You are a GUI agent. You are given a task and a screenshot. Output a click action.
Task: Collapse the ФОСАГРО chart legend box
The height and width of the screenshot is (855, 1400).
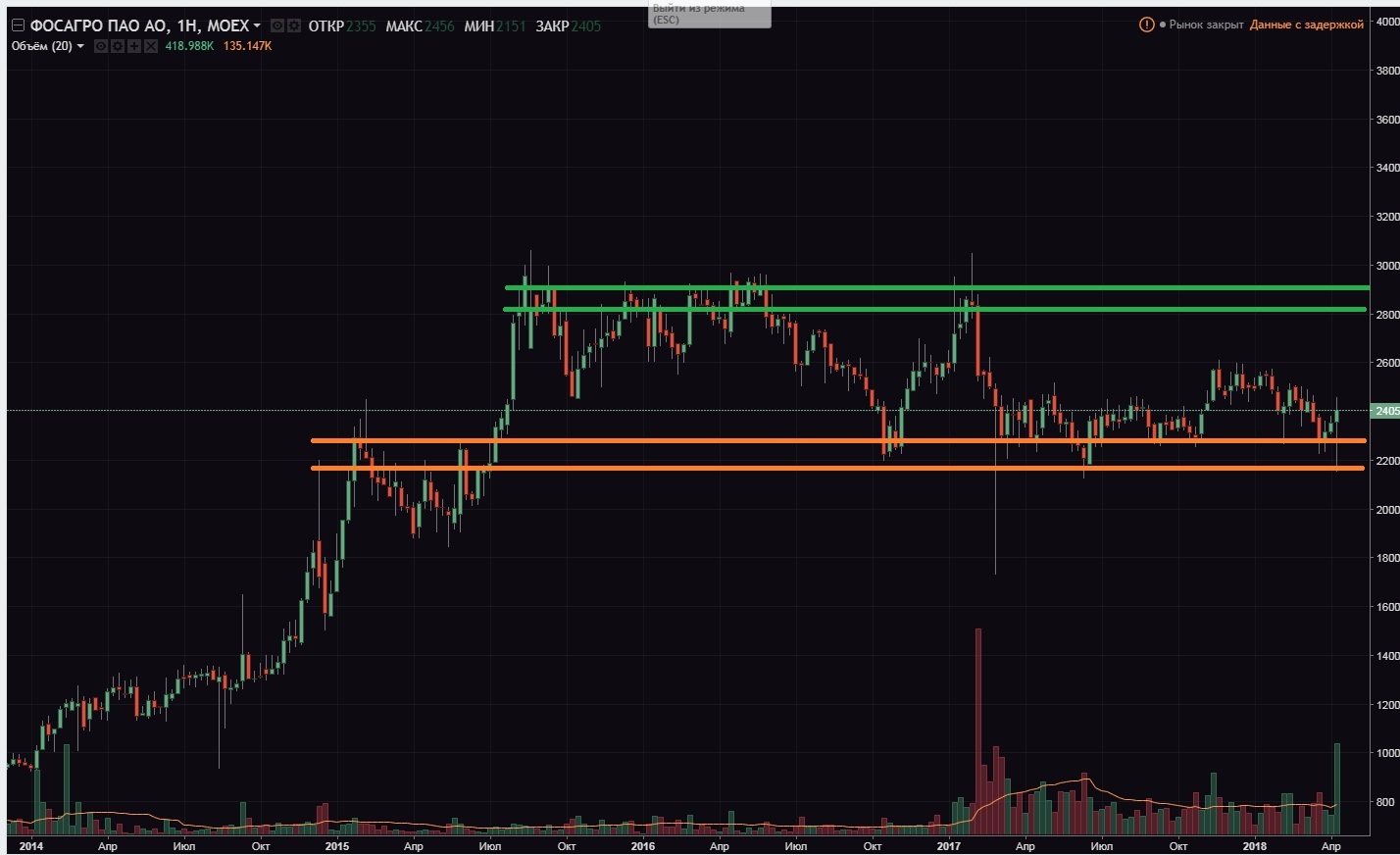pyautogui.click(x=17, y=25)
